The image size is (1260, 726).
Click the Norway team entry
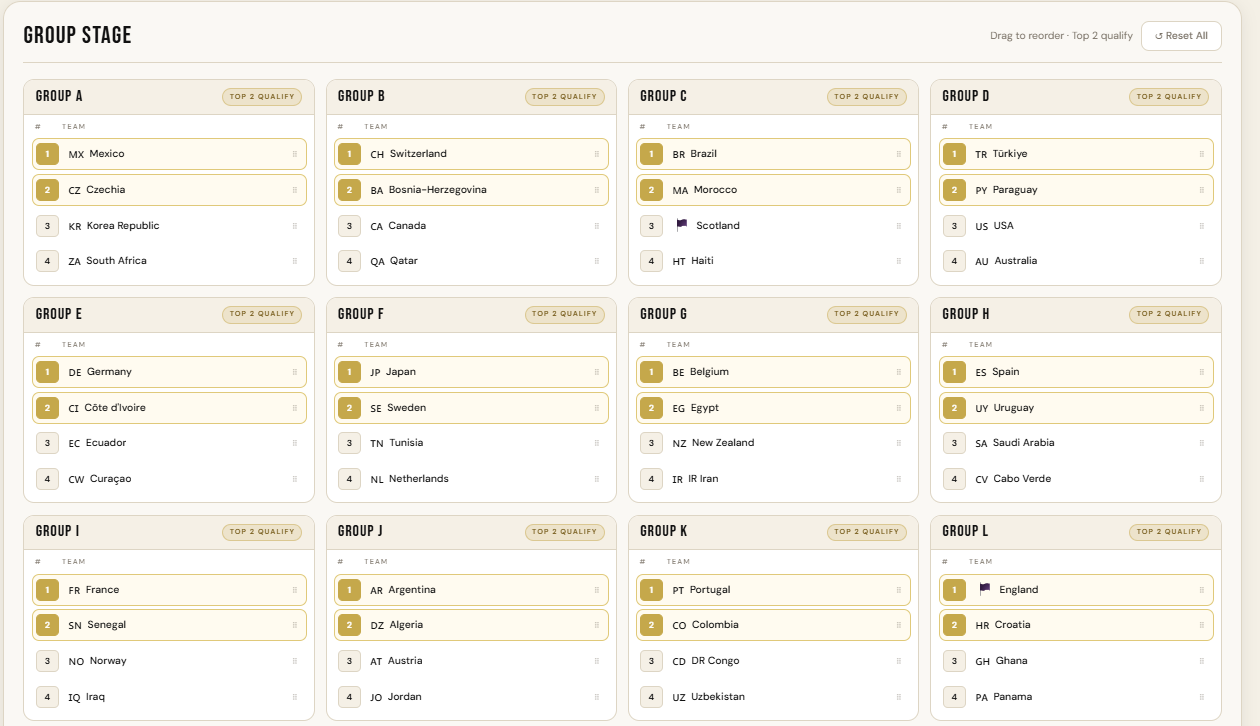coord(169,661)
